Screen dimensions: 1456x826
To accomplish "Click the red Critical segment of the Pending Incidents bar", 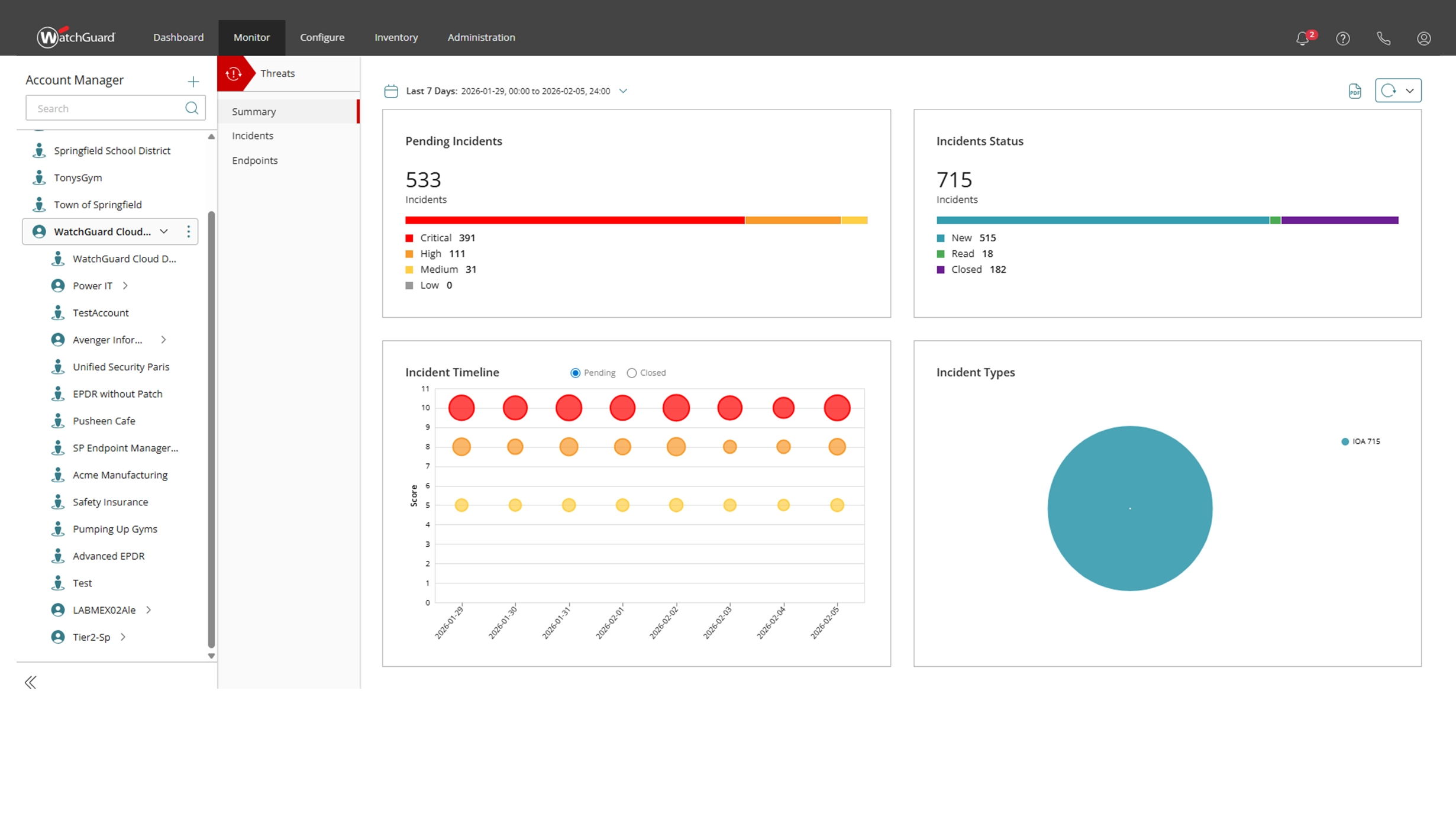I will (574, 220).
